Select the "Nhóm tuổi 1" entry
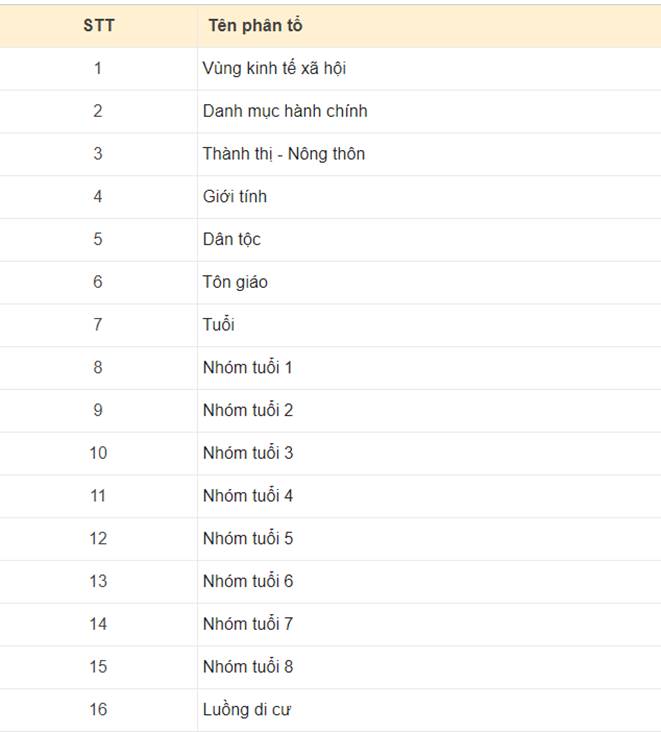This screenshot has width=661, height=732. coord(248,367)
